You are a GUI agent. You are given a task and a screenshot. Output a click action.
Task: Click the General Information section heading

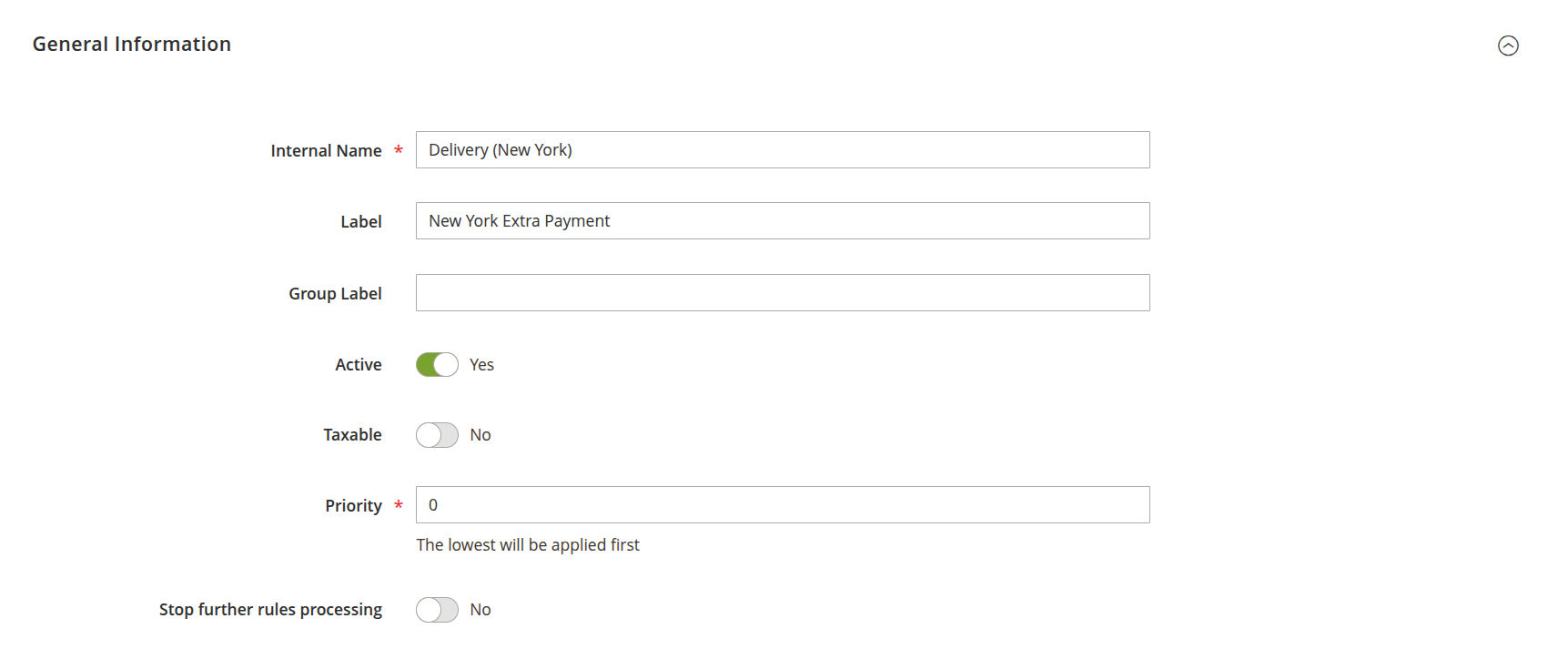click(132, 45)
